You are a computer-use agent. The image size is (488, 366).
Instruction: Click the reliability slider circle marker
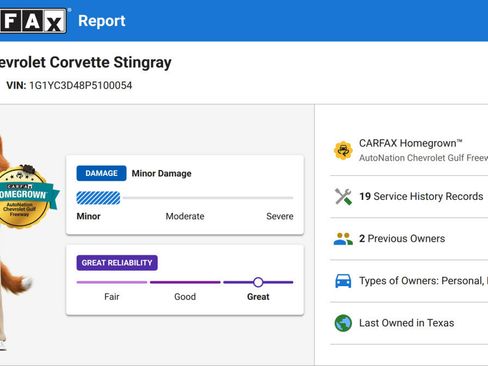pos(258,282)
